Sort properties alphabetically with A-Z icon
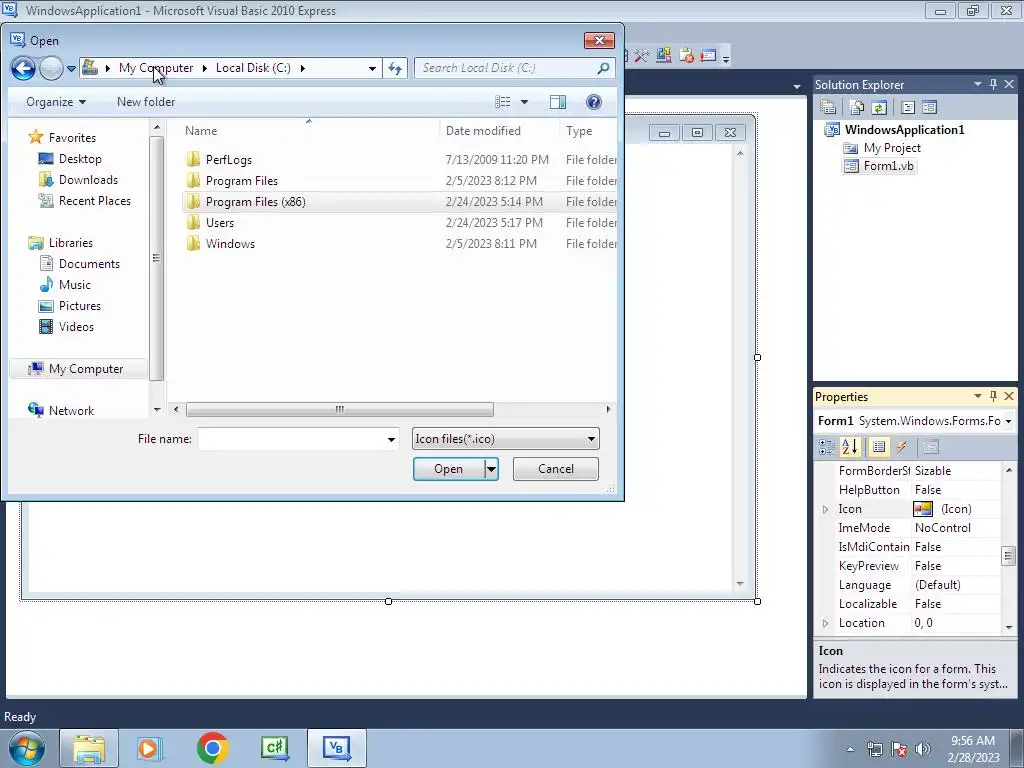 pos(850,447)
